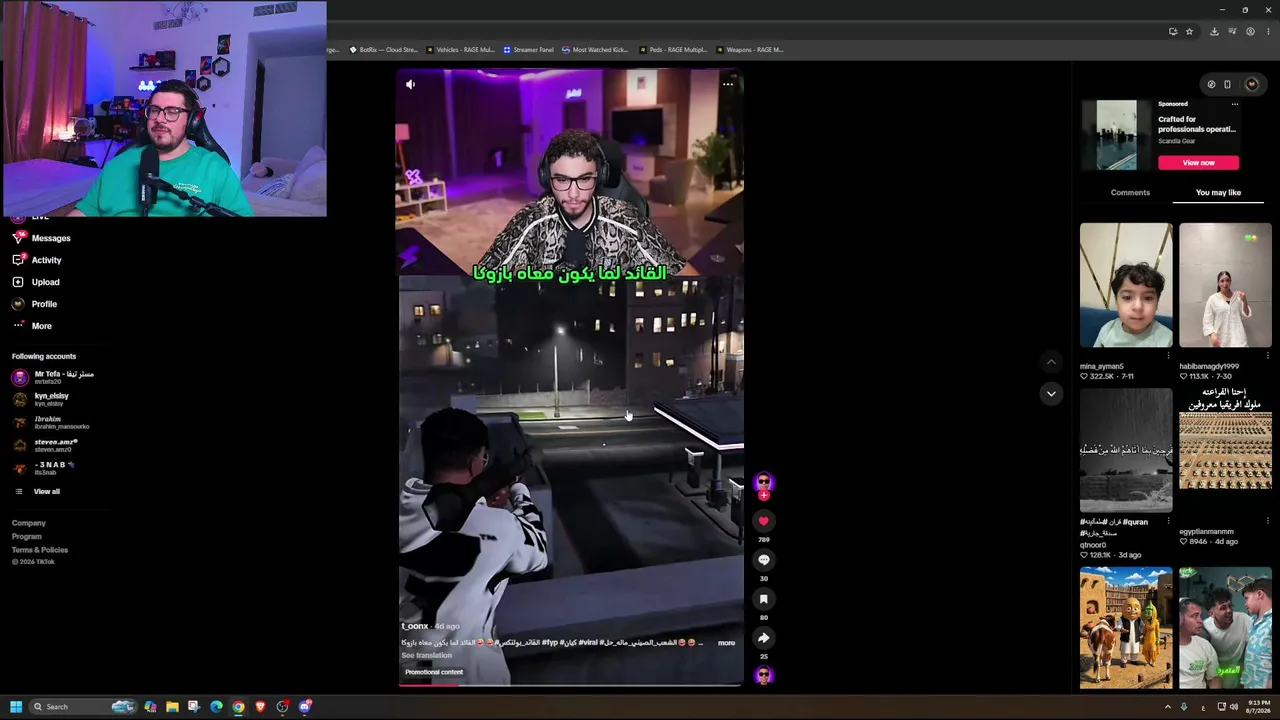This screenshot has height=720, width=1280.
Task: Click the get-coins icon in top pill
Action: (x=1211, y=84)
